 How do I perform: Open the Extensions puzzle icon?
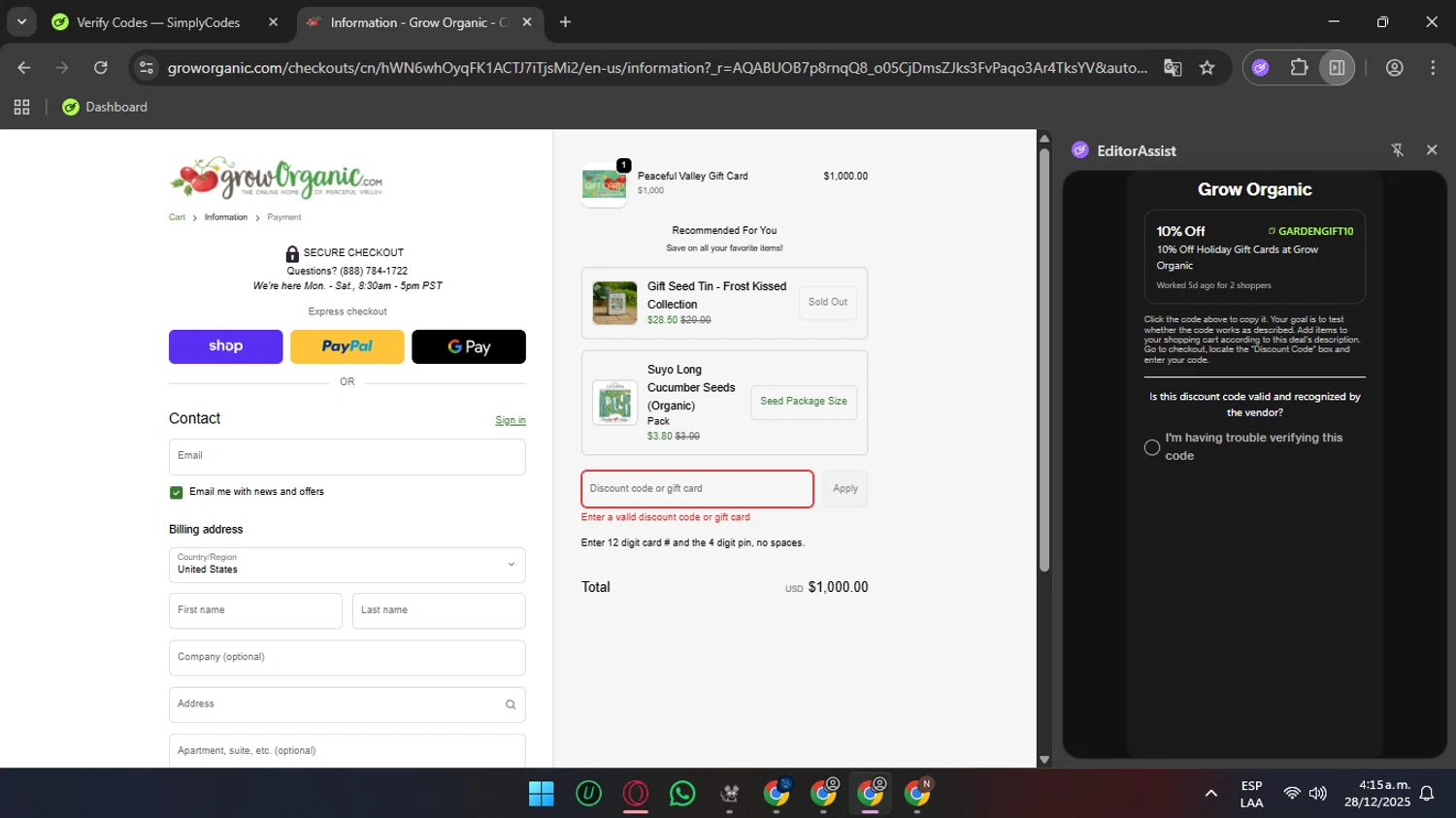tap(1299, 68)
